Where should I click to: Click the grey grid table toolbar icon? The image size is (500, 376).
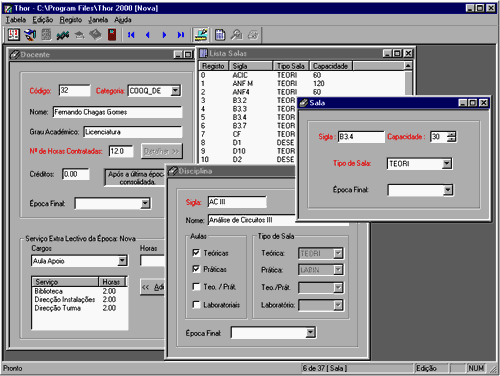tap(46, 35)
